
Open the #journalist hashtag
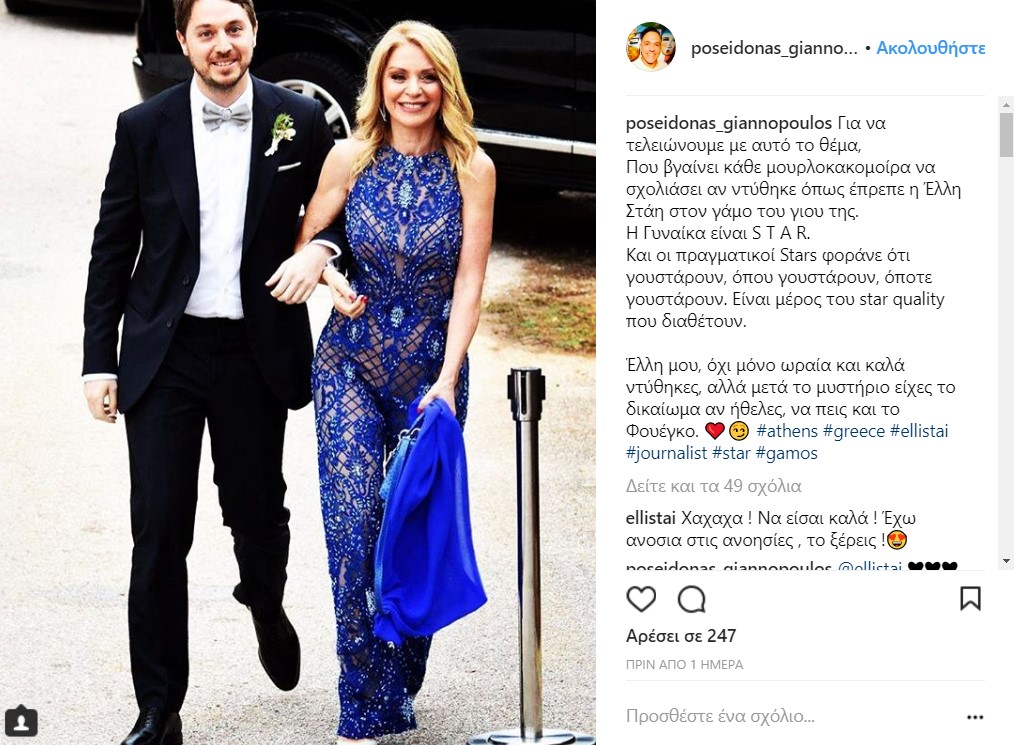click(666, 453)
